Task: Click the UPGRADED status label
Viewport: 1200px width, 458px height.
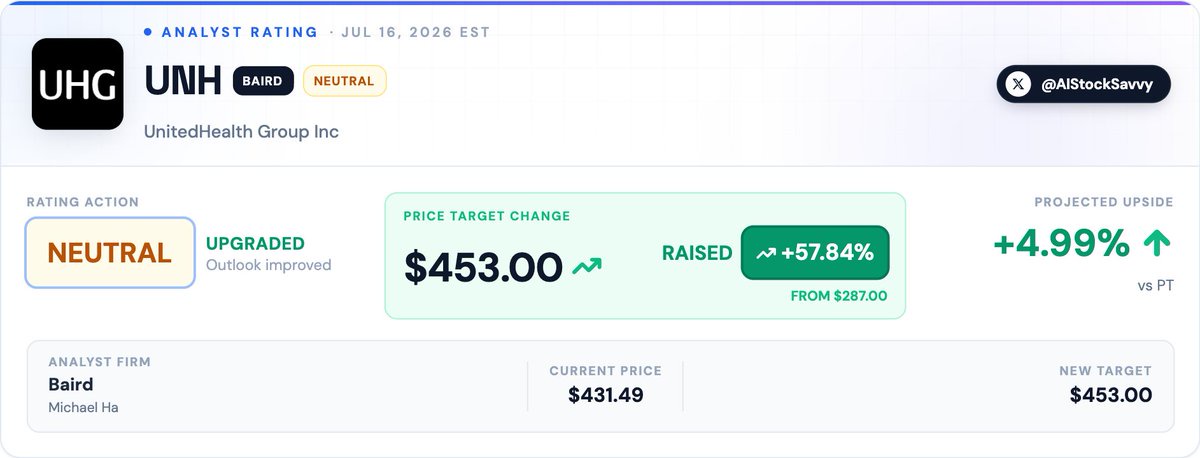Action: 255,244
